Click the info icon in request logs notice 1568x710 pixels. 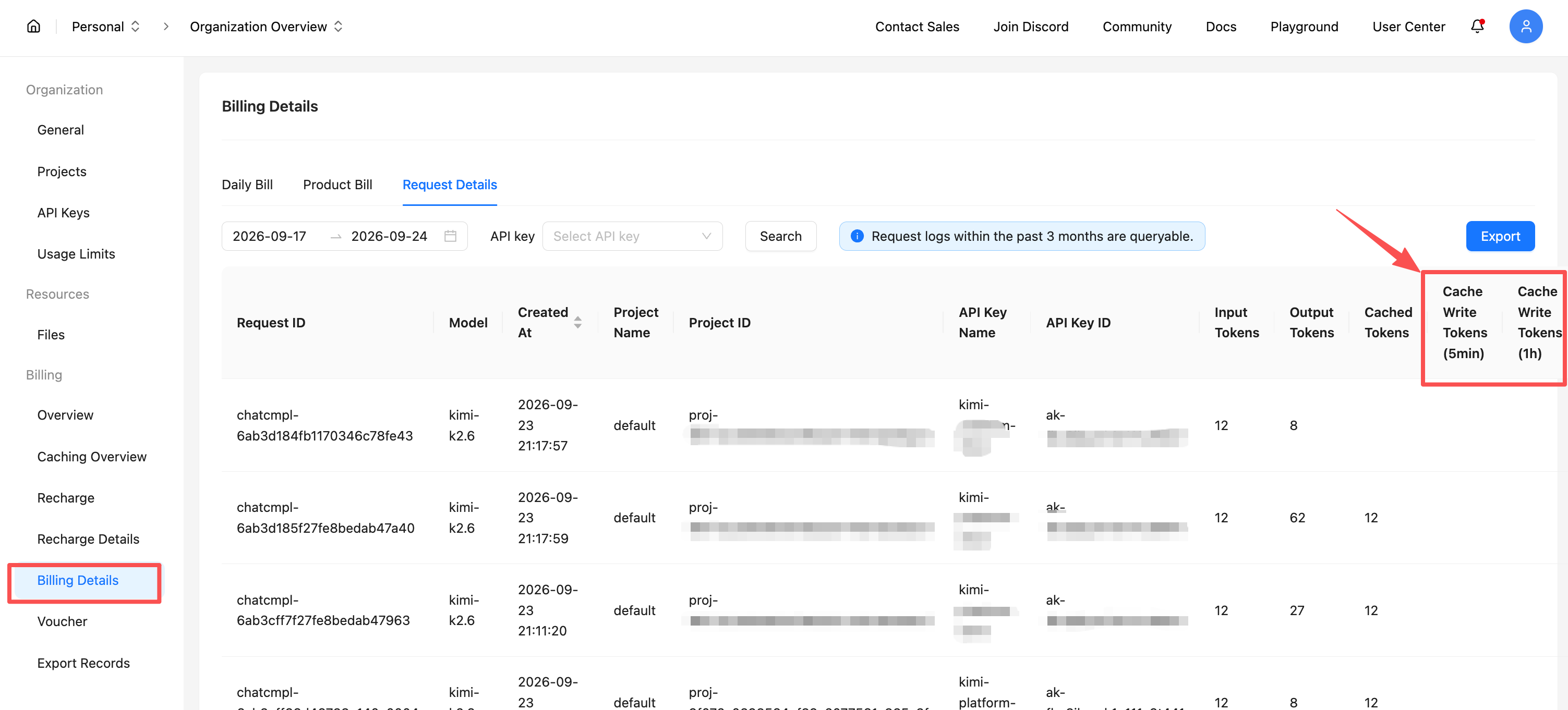click(857, 236)
